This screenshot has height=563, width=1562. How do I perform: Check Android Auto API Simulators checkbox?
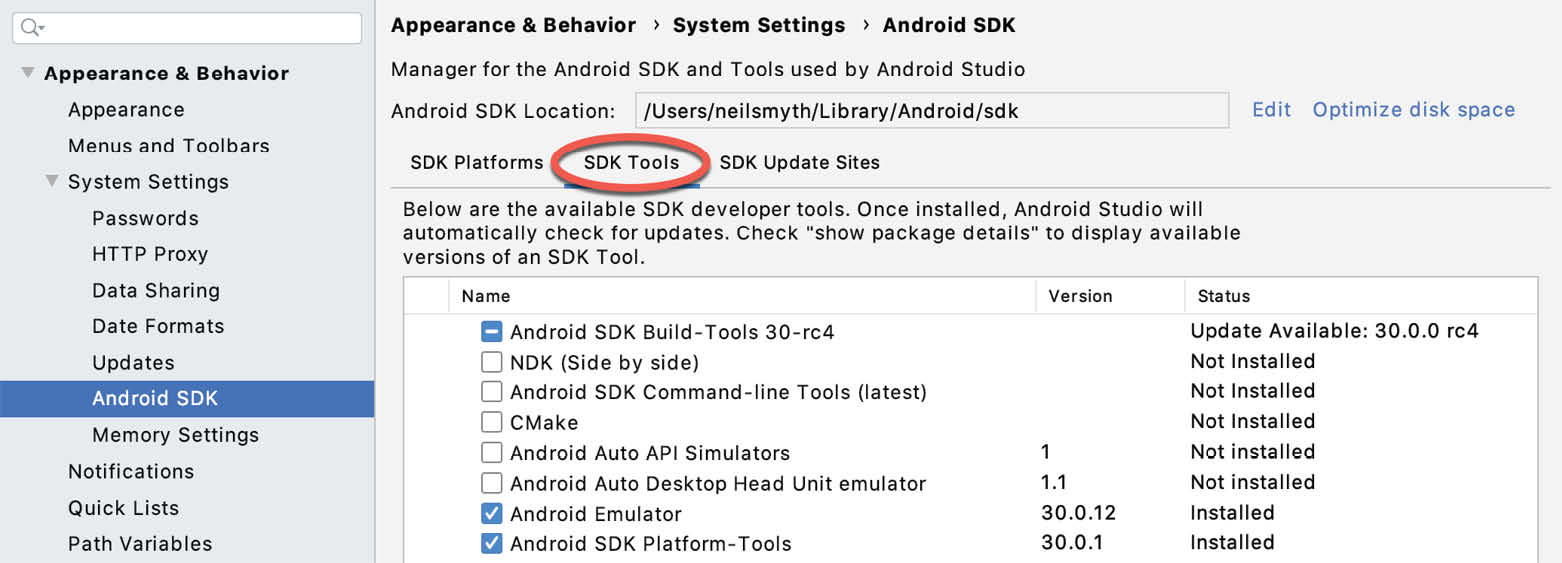(x=491, y=453)
